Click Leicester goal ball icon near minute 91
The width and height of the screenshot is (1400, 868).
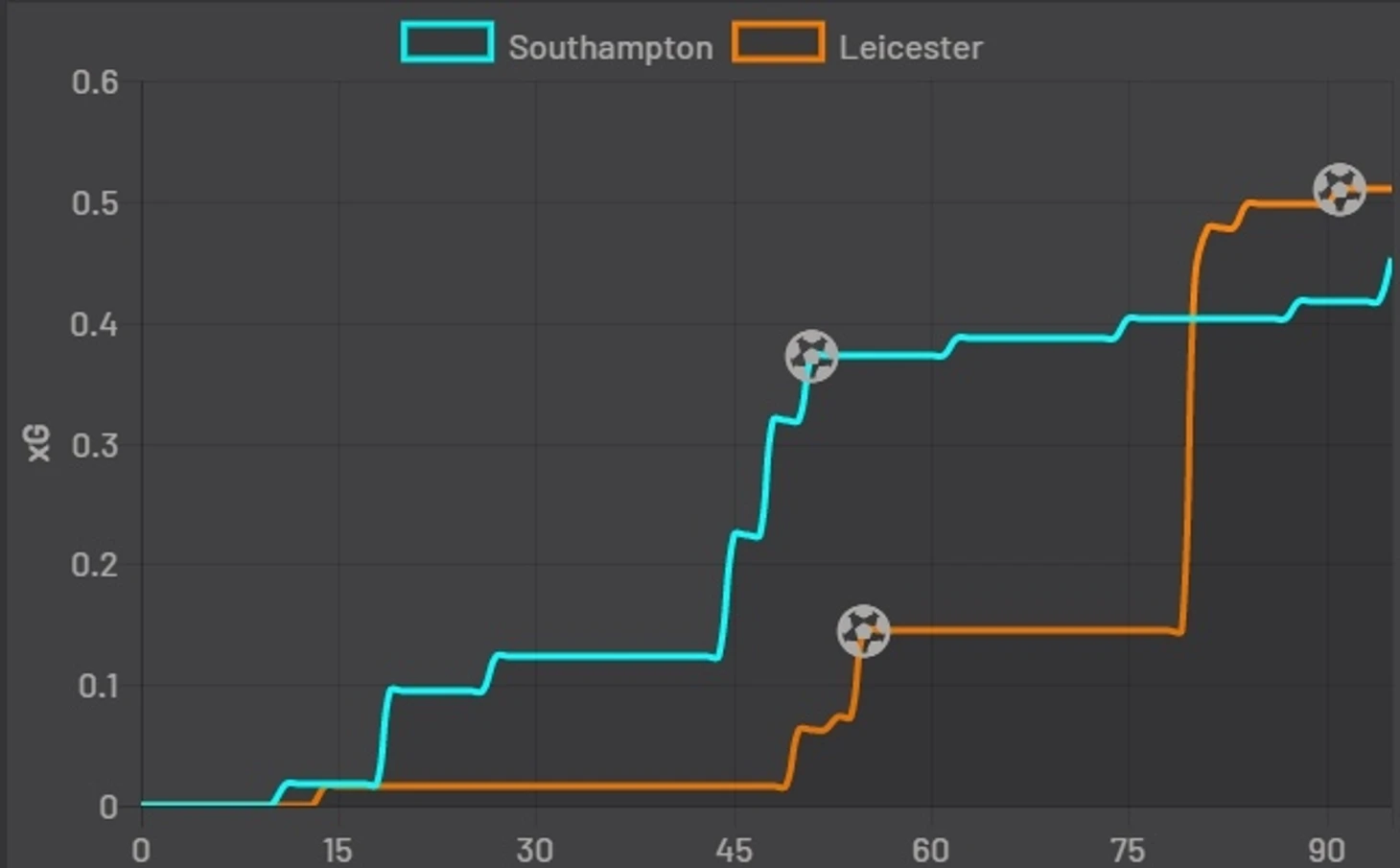(1339, 189)
